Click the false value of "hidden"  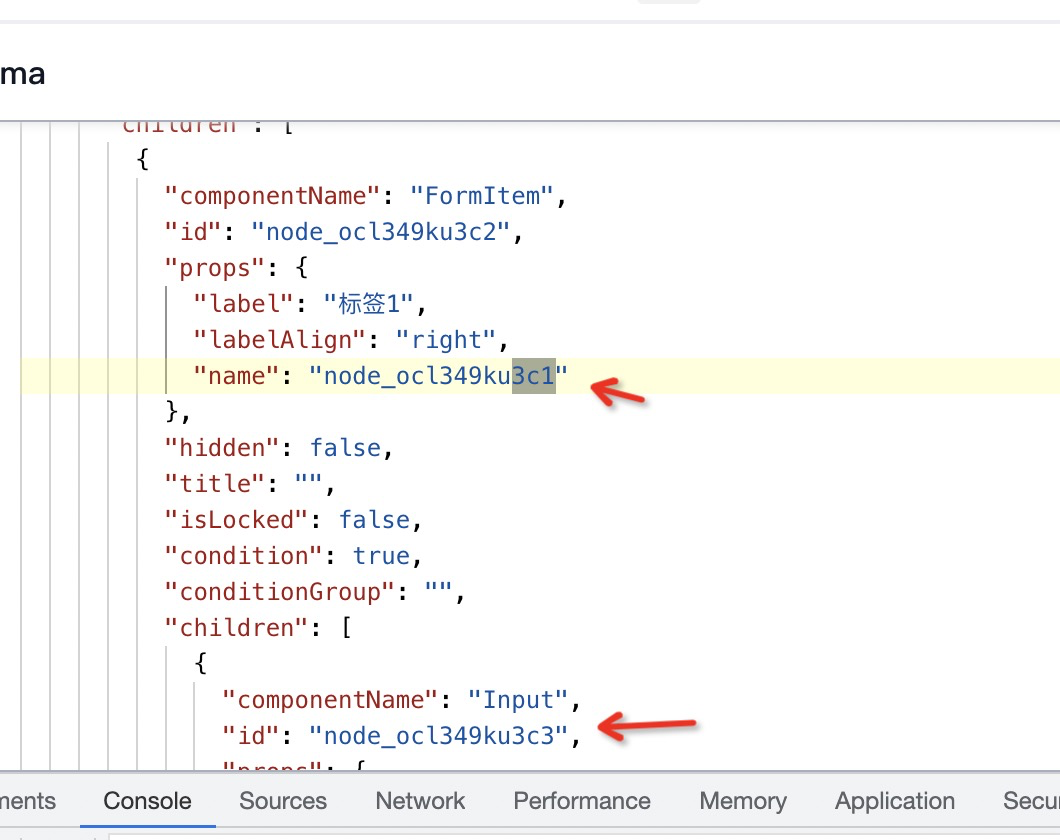345,448
